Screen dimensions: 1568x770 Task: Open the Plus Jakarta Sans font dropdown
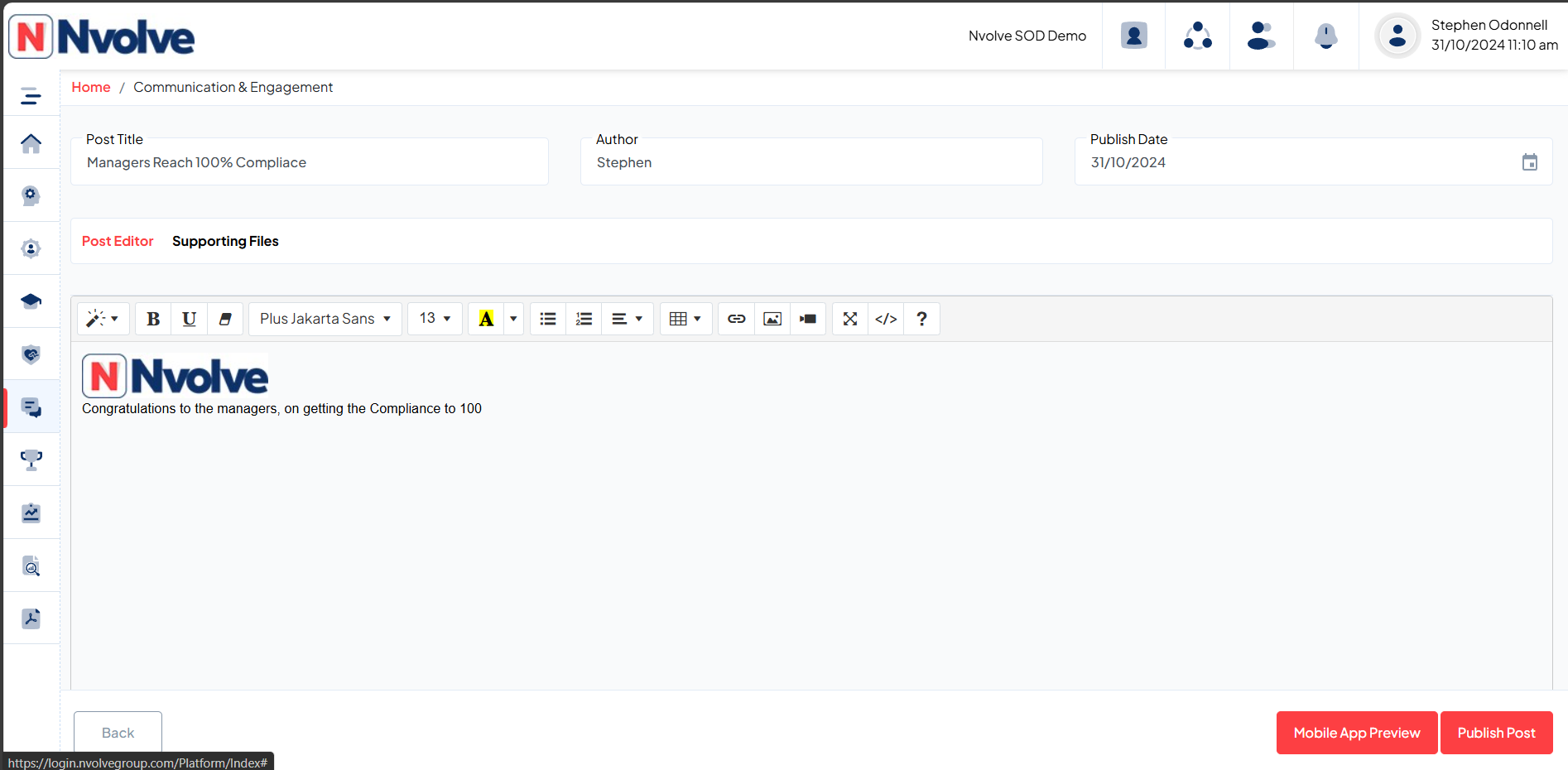coord(325,319)
